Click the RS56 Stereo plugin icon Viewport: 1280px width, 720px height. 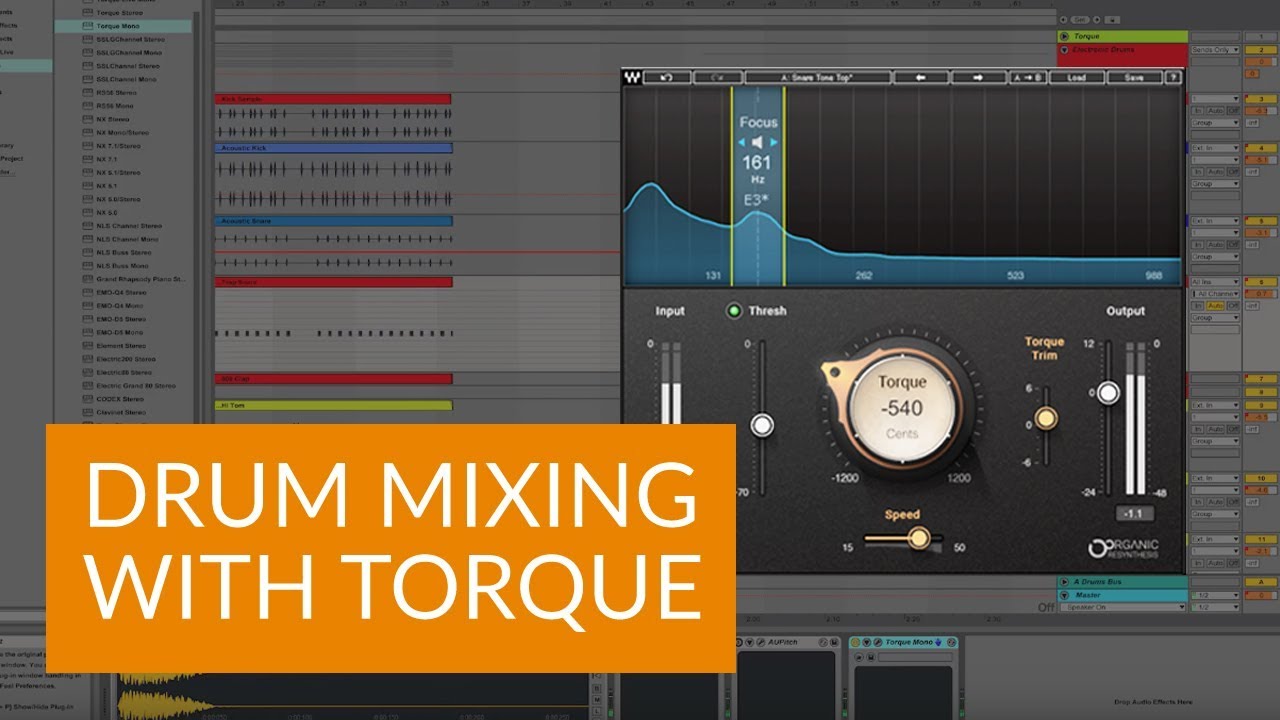88,93
